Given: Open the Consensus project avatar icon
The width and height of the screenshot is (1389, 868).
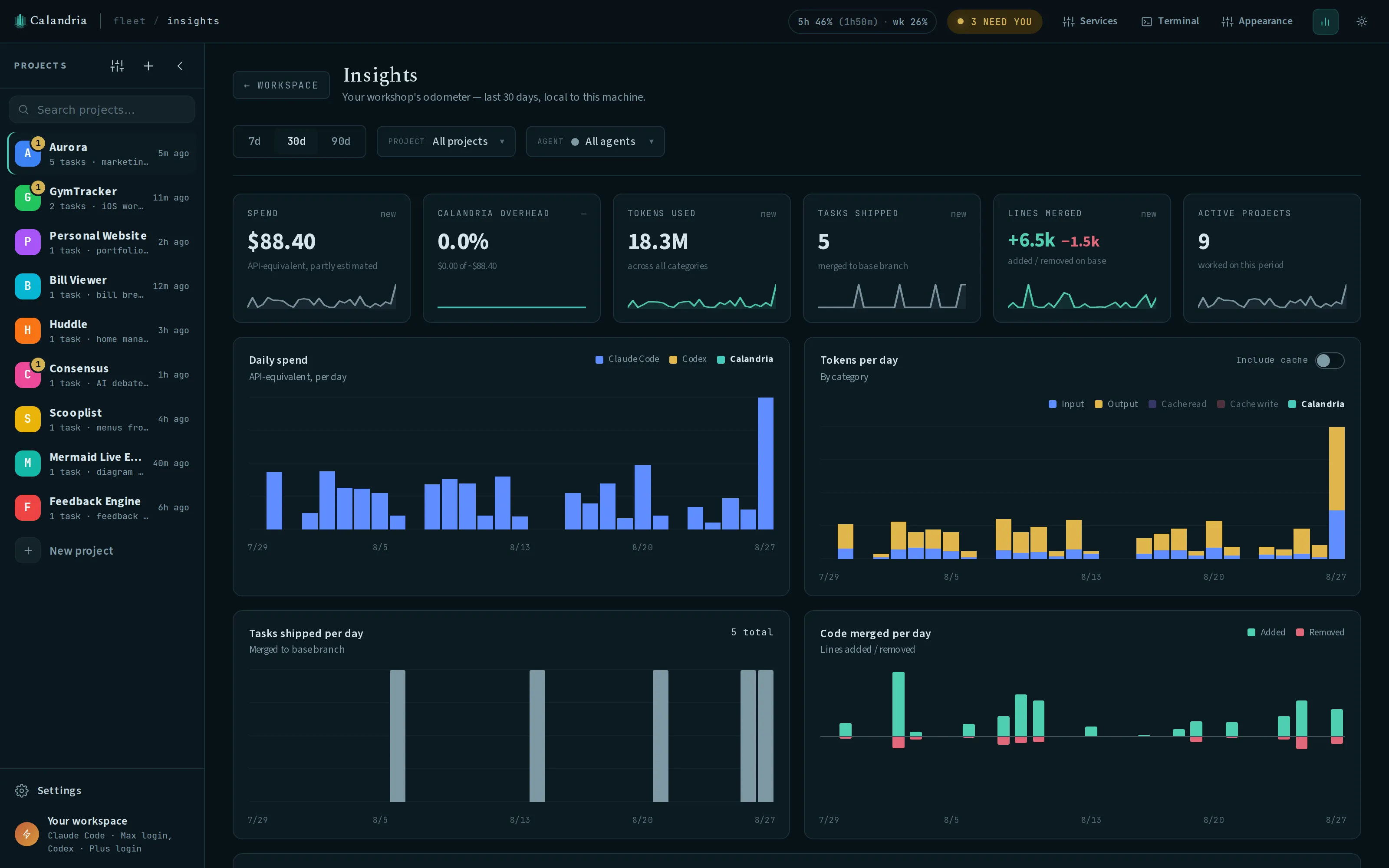Looking at the screenshot, I should pyautogui.click(x=27, y=374).
